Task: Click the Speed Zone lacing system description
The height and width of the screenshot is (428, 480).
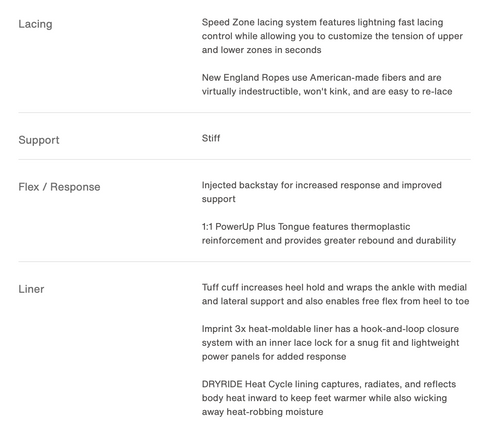Action: click(332, 36)
